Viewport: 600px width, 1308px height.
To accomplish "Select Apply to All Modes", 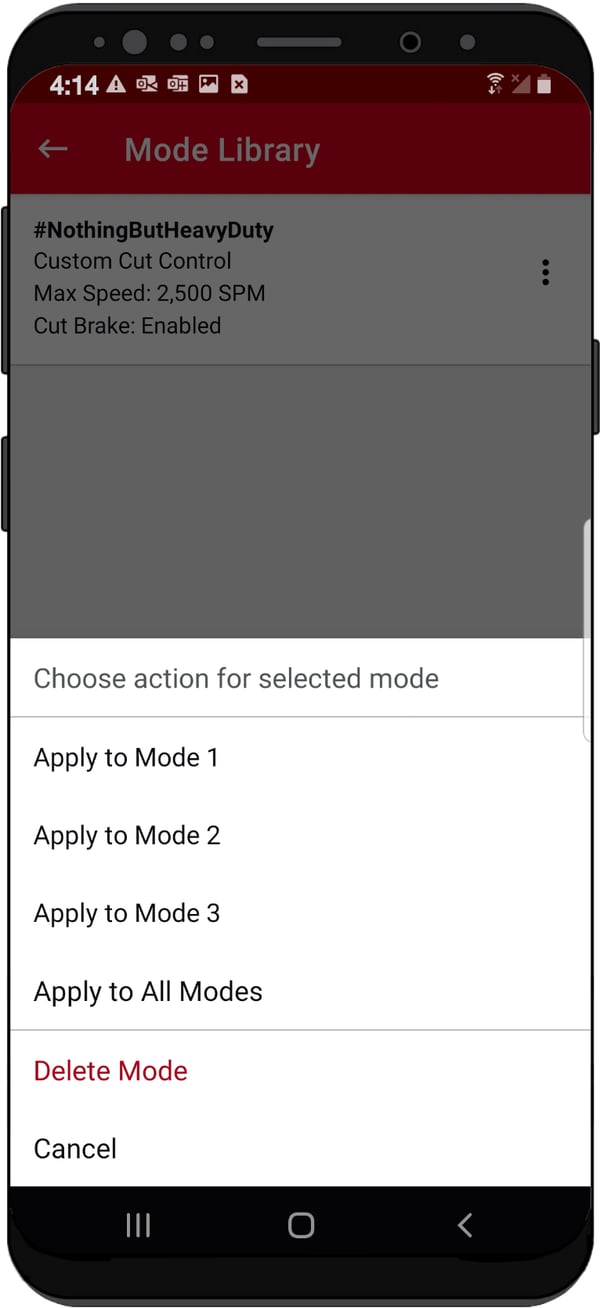I will (x=148, y=991).
